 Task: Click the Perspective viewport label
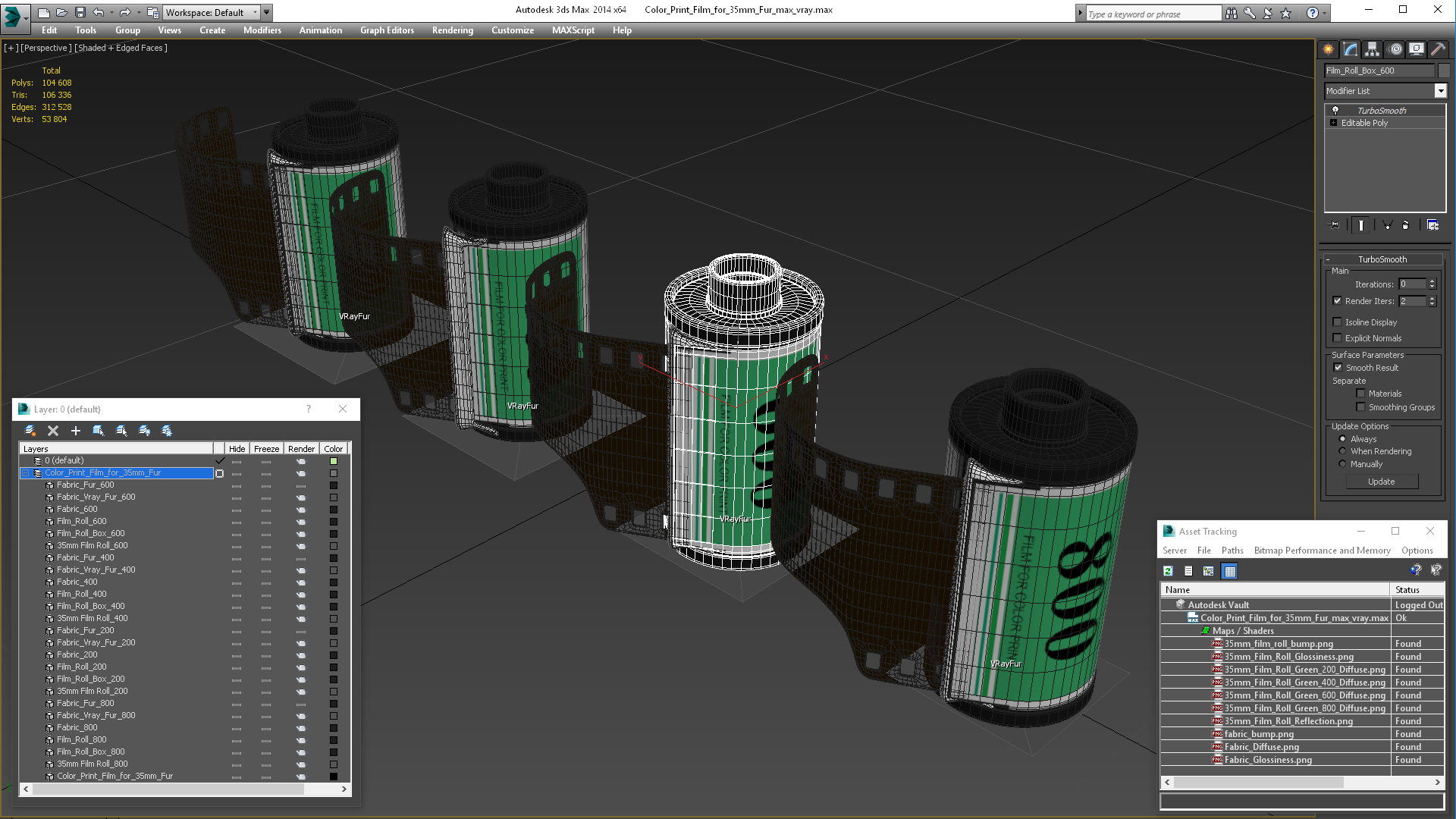point(46,48)
